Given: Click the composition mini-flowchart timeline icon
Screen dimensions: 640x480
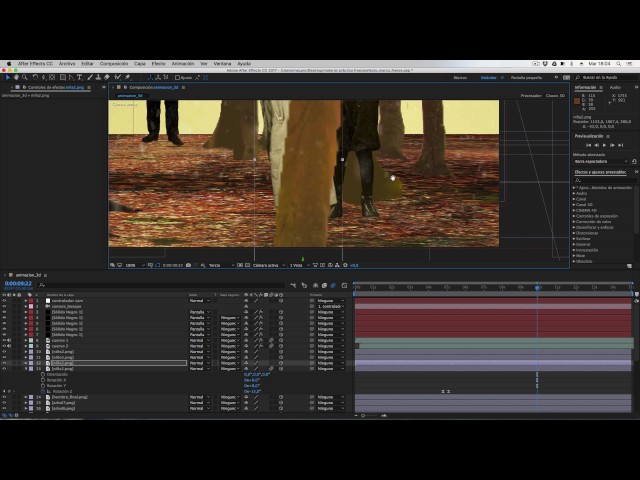Looking at the screenshot, I should [293, 285].
